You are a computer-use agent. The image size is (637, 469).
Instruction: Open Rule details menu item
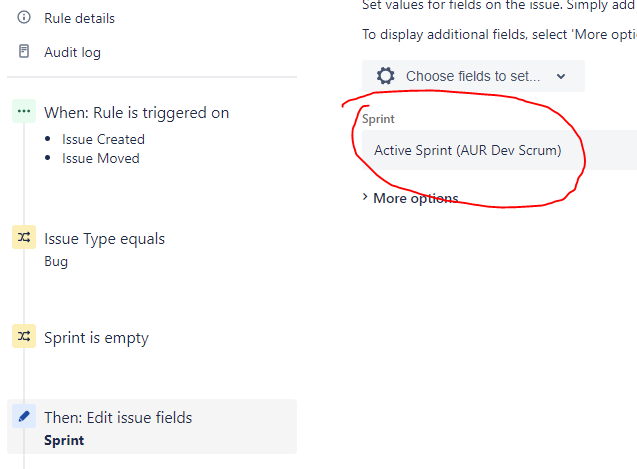pyautogui.click(x=80, y=18)
